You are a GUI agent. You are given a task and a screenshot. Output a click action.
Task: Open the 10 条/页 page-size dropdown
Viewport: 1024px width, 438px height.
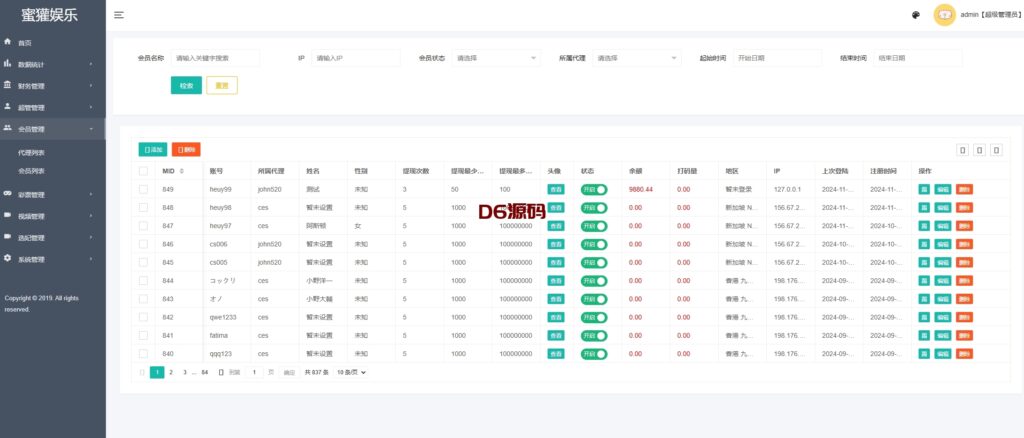(351, 372)
